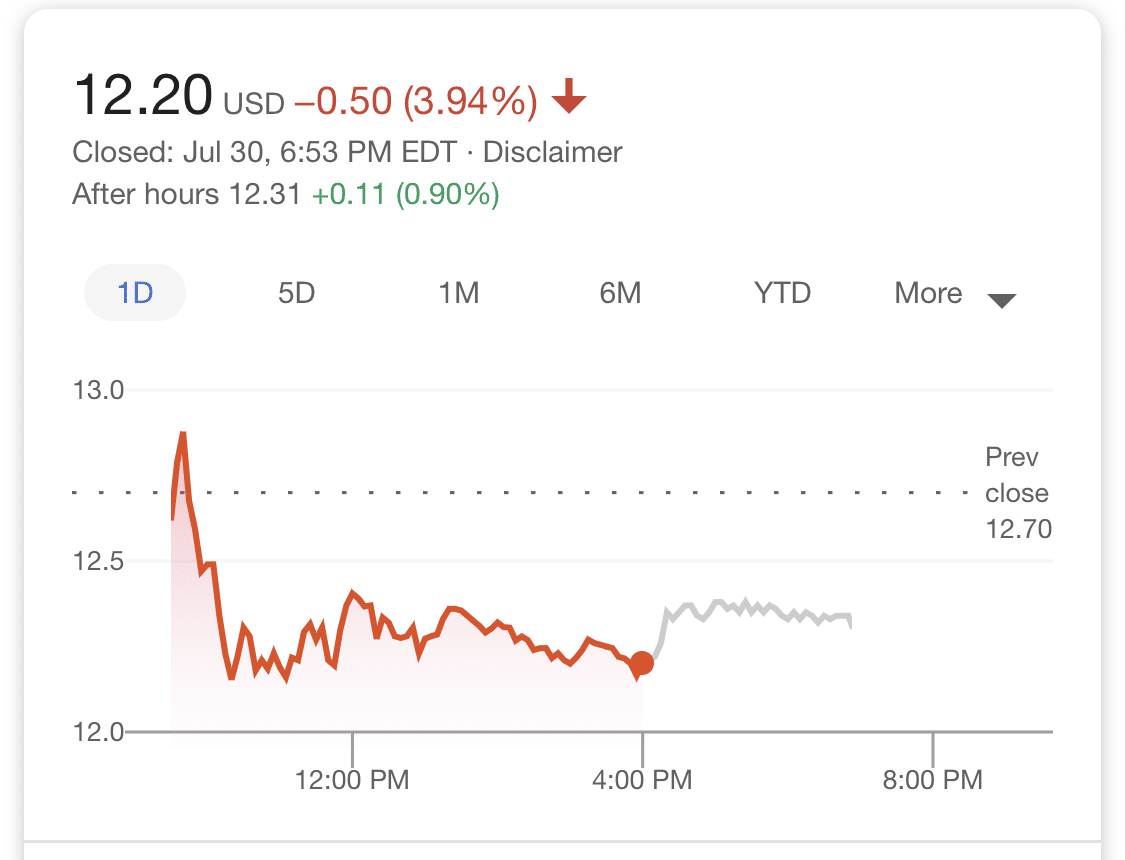Click the More menu chevron arrow
Viewport: 1125px width, 860px height.
1002,298
